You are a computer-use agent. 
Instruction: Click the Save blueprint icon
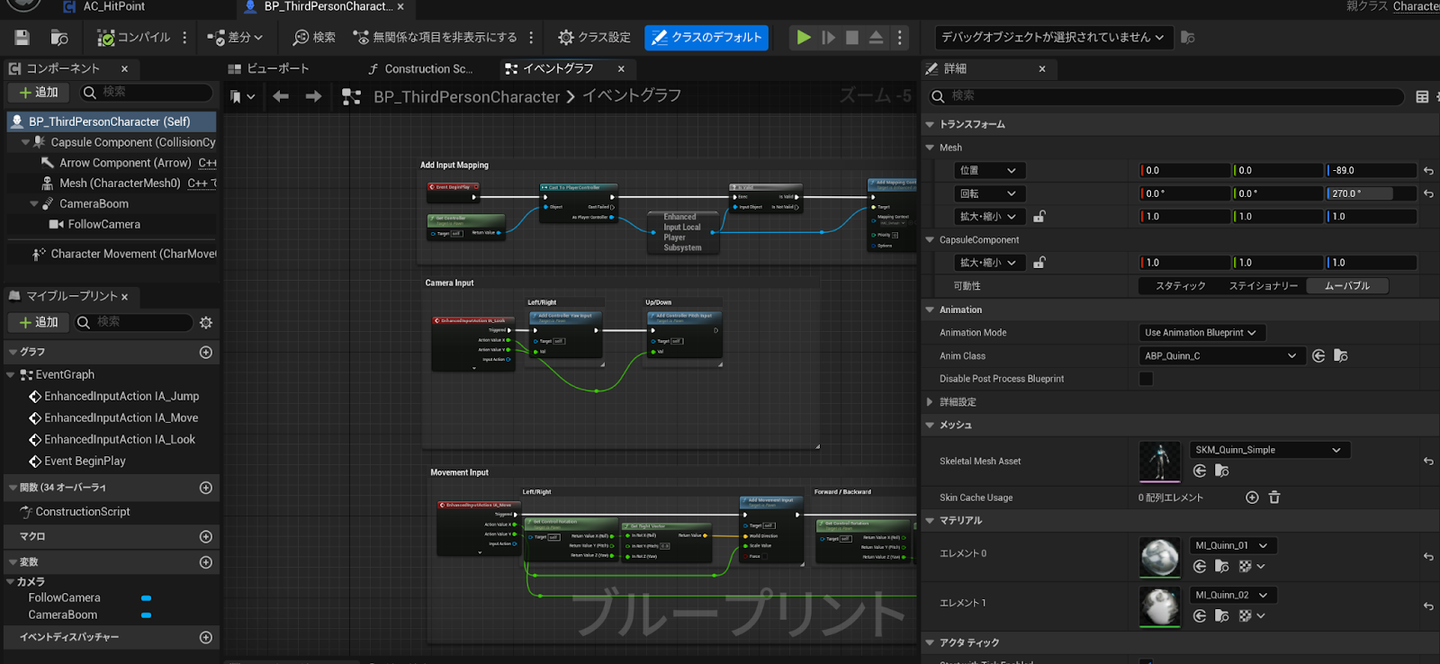[22, 38]
